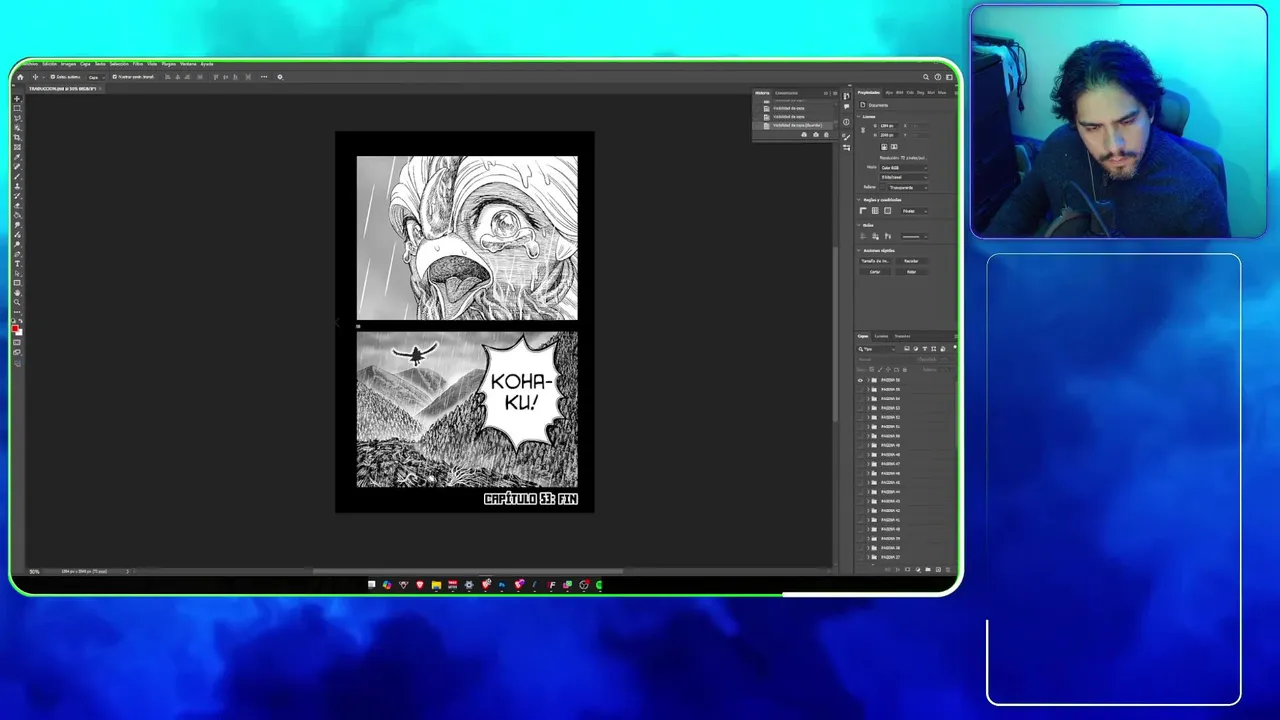Click the white background color swatch

coord(20,333)
